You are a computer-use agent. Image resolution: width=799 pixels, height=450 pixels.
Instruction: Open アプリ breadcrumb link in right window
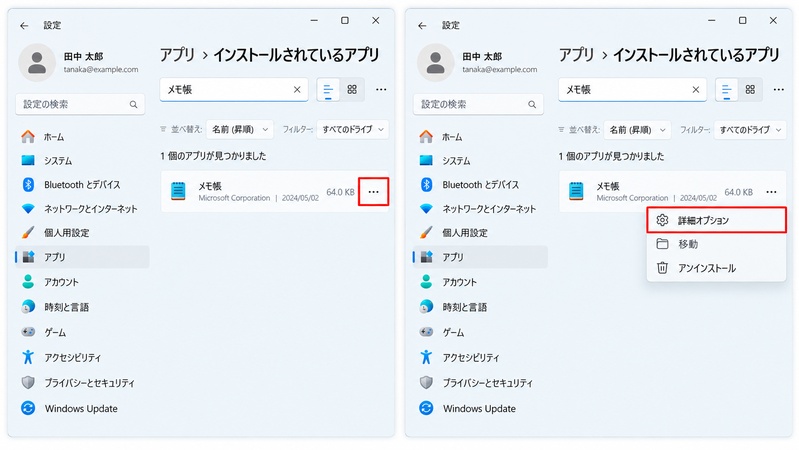click(x=576, y=55)
